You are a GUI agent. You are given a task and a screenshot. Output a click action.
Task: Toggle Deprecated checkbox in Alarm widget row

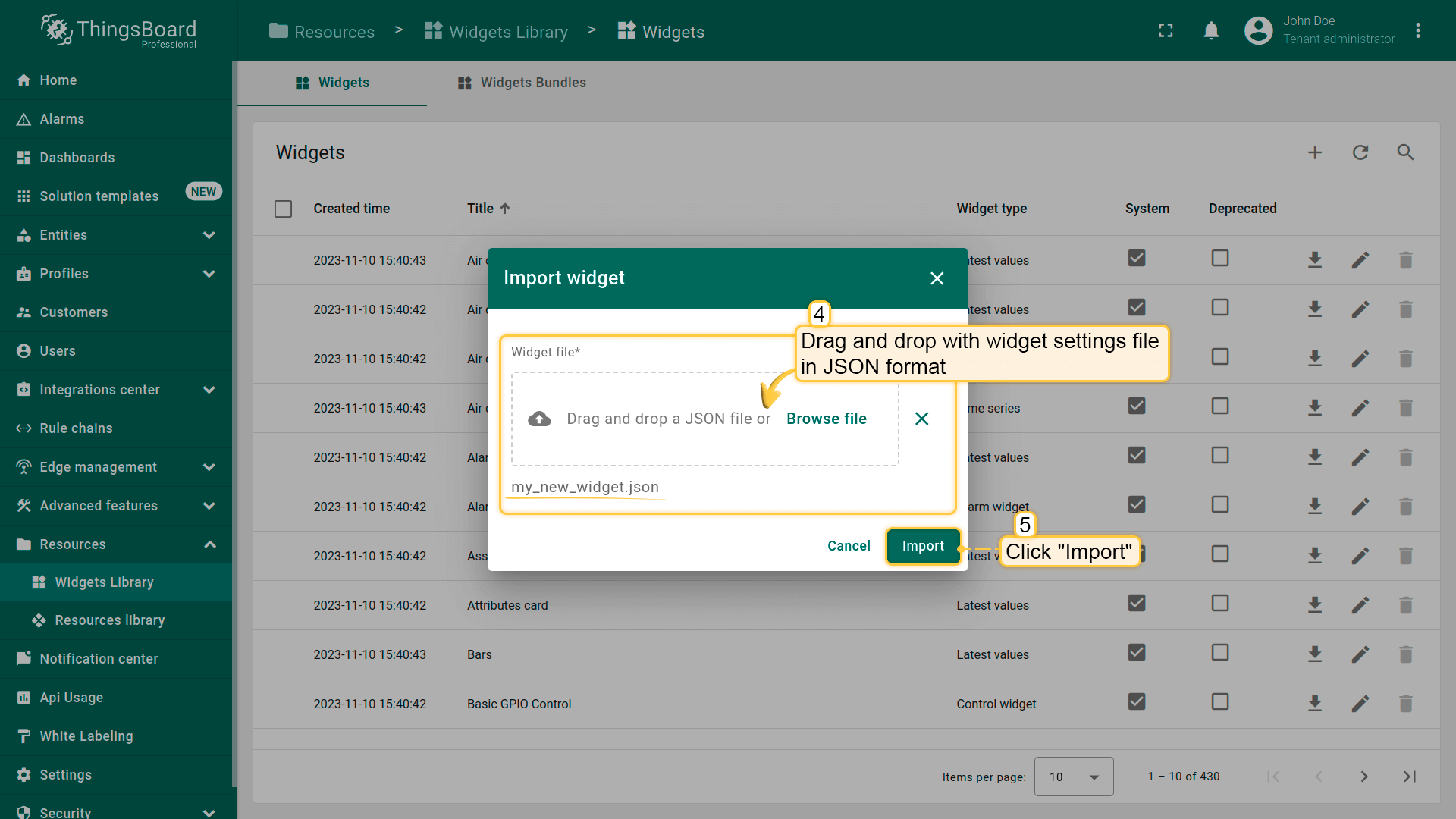tap(1220, 504)
